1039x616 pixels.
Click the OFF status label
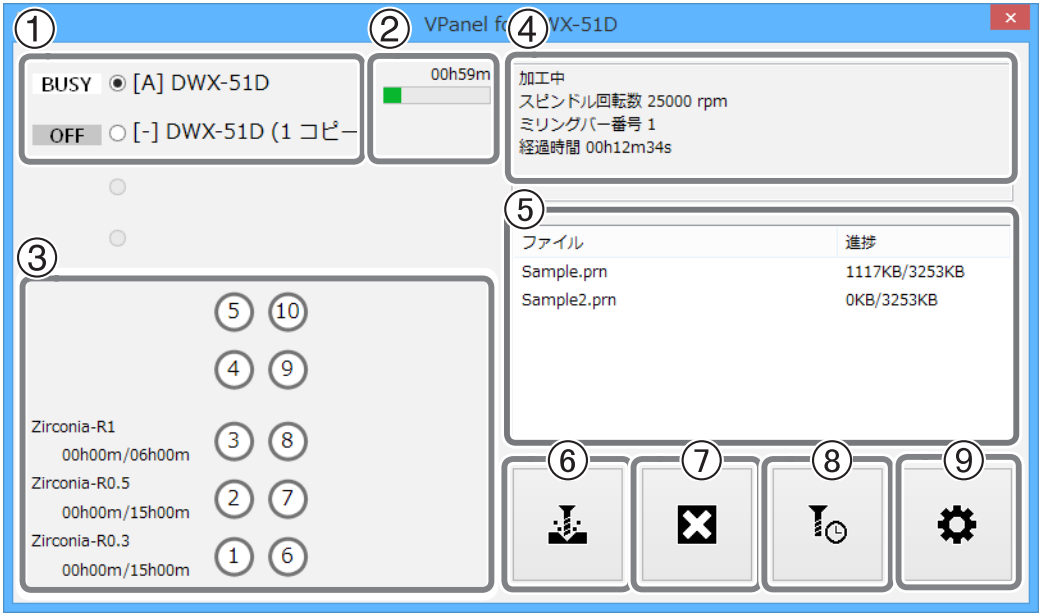66,135
